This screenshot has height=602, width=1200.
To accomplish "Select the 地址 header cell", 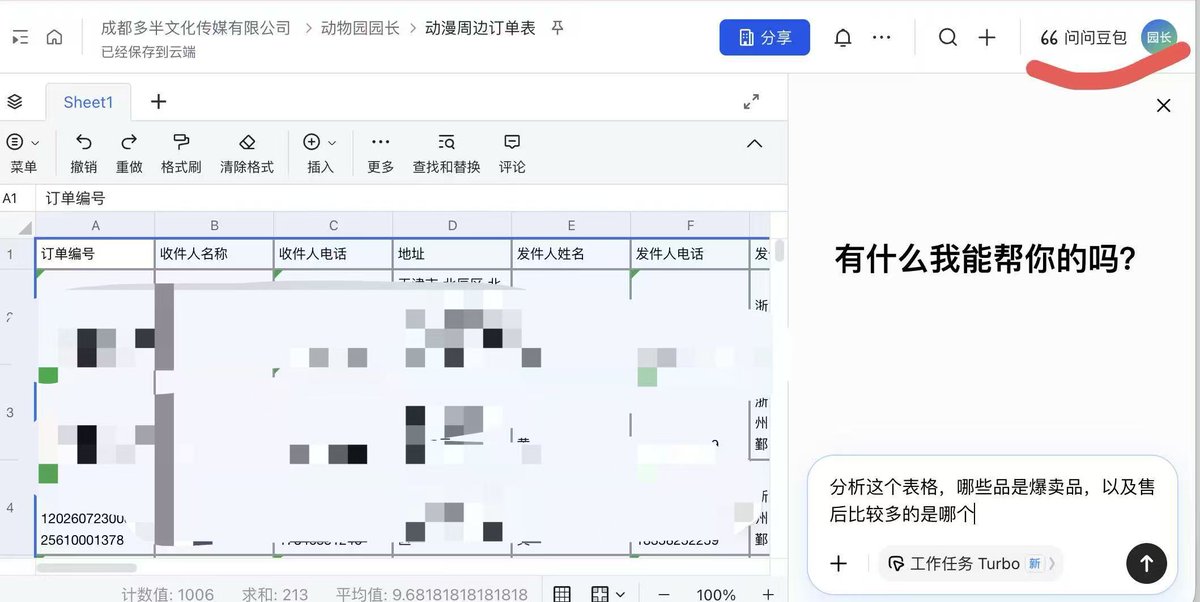I will [452, 254].
